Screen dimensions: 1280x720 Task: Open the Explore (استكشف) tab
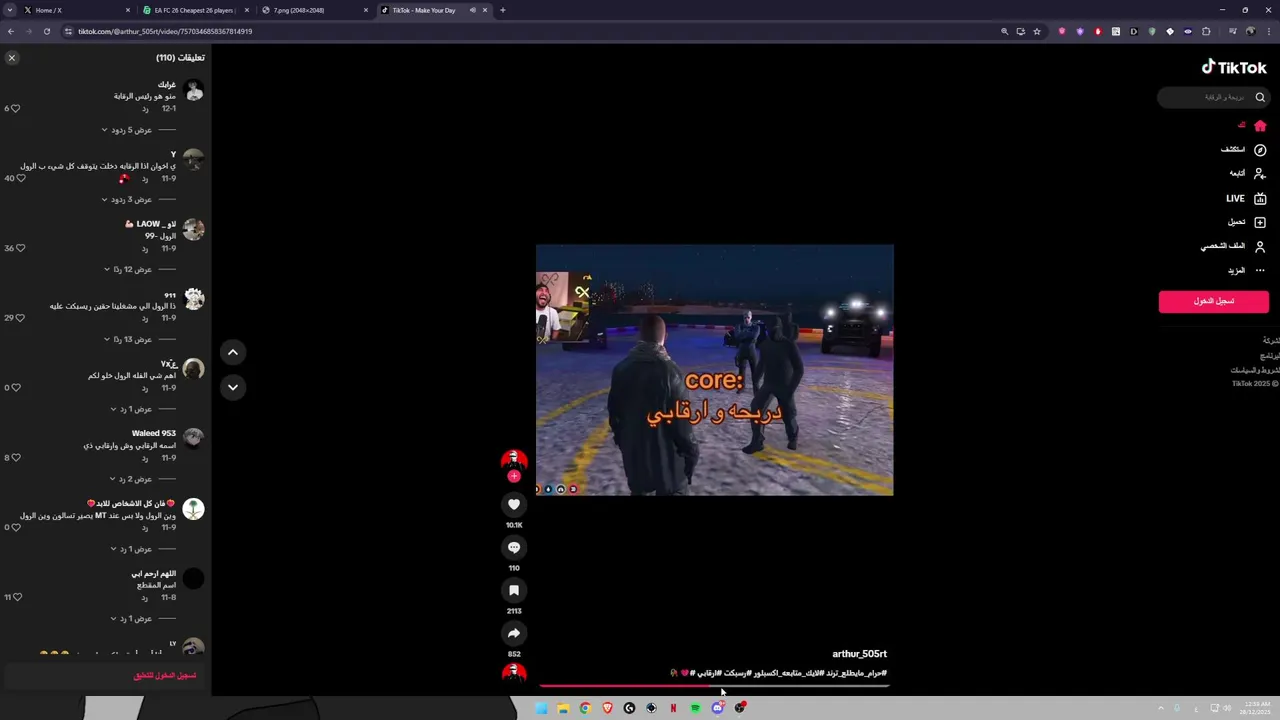click(1244, 150)
